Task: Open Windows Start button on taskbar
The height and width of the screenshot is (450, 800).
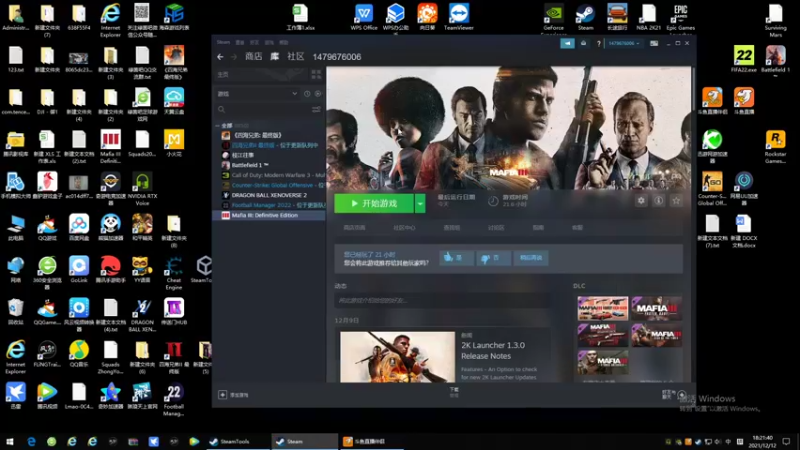Action: [10, 441]
